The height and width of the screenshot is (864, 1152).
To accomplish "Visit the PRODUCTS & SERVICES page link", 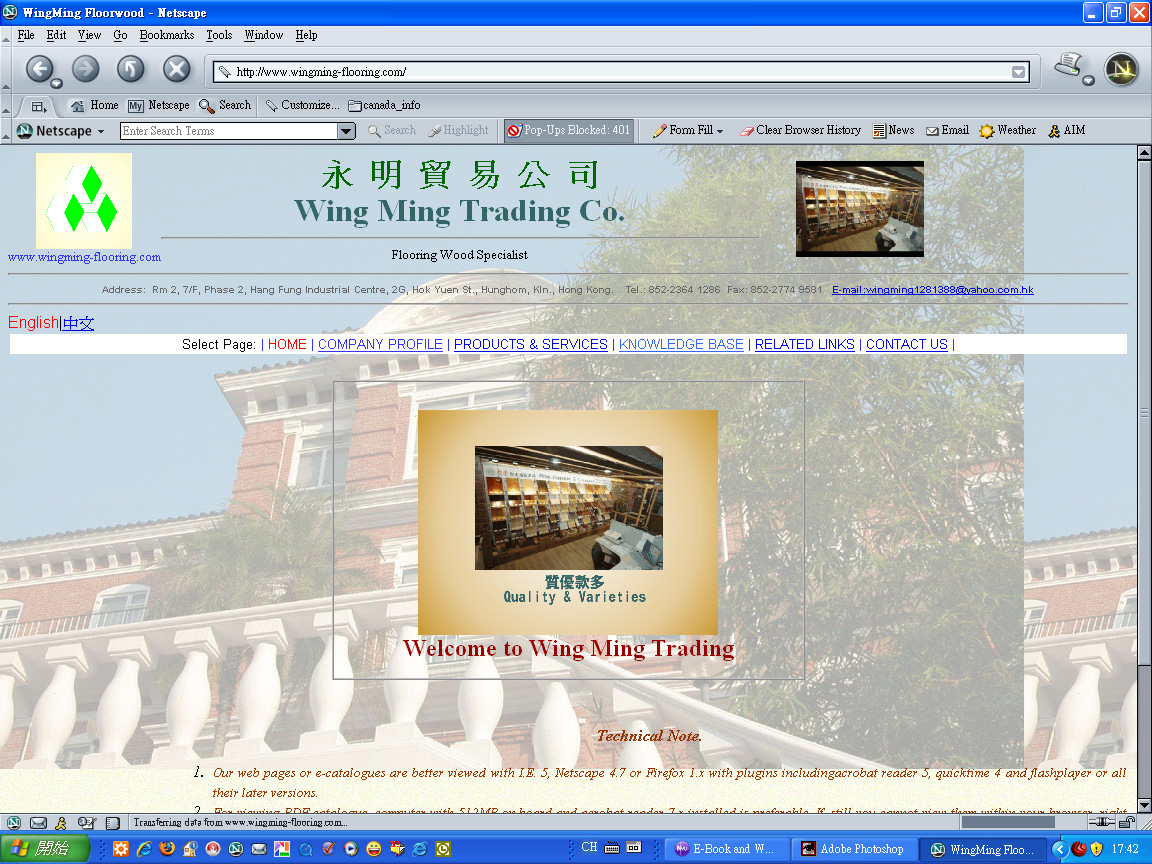I will (x=530, y=344).
